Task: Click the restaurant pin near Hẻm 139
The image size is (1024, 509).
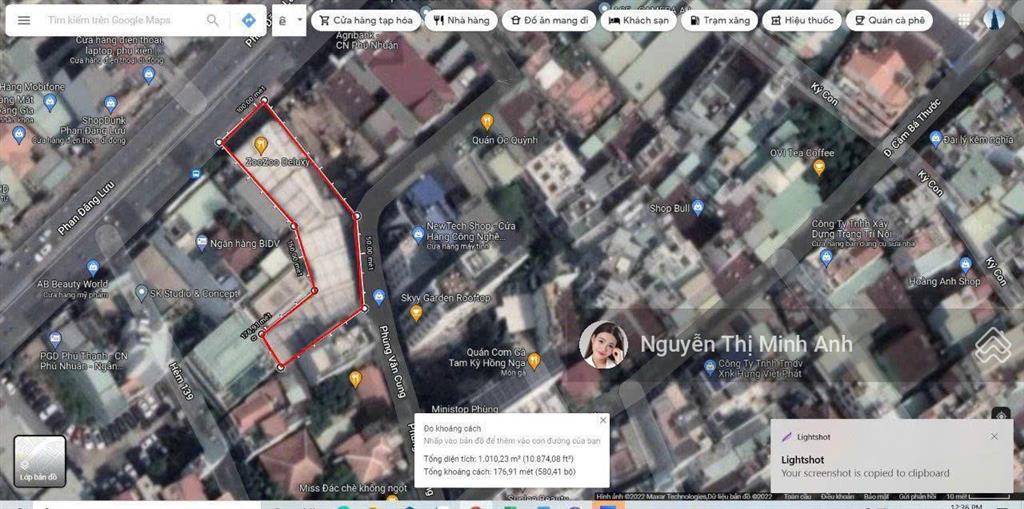Action: pos(355,378)
